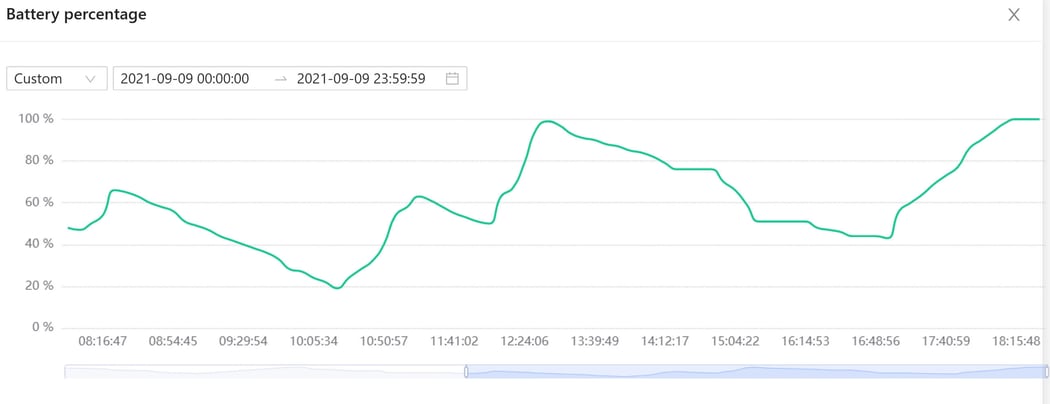Click the 0 % y-axis label

40,327
